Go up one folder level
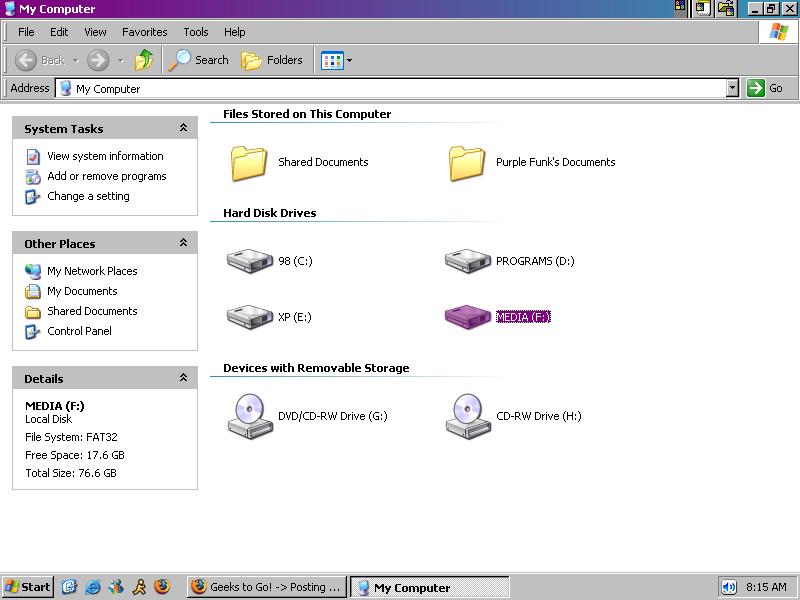 [144, 60]
